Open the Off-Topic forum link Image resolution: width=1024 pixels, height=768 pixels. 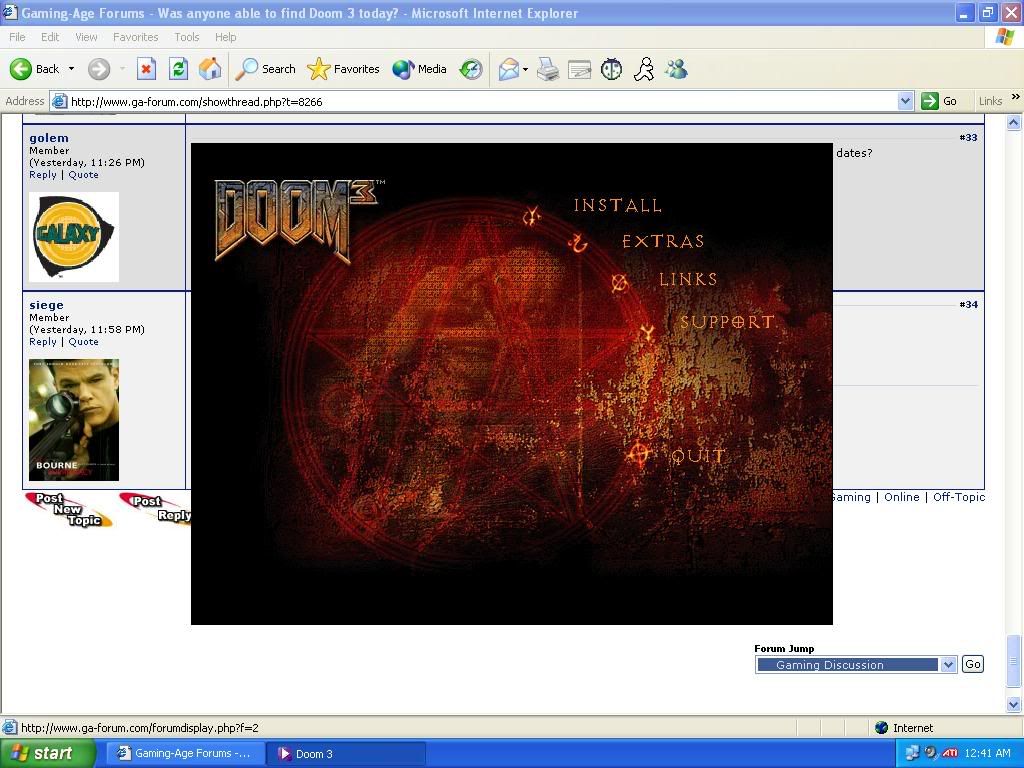pos(959,497)
